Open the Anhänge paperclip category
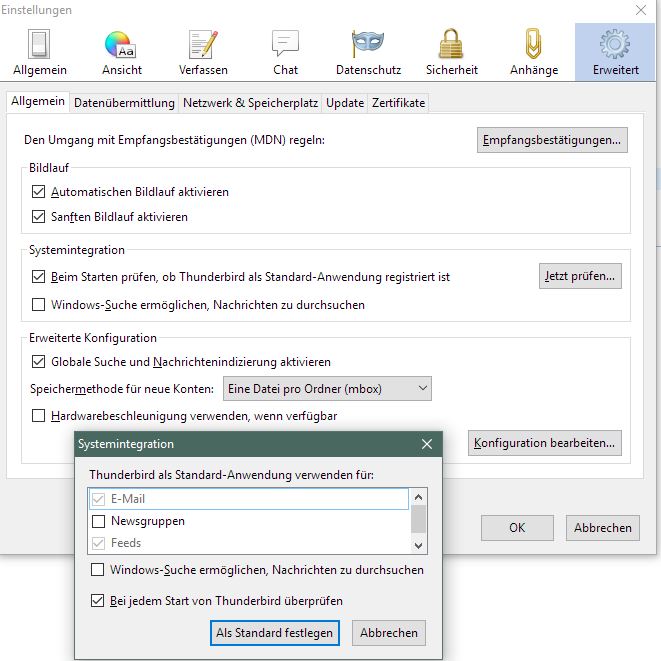Viewport: 661px width, 661px height. (534, 52)
